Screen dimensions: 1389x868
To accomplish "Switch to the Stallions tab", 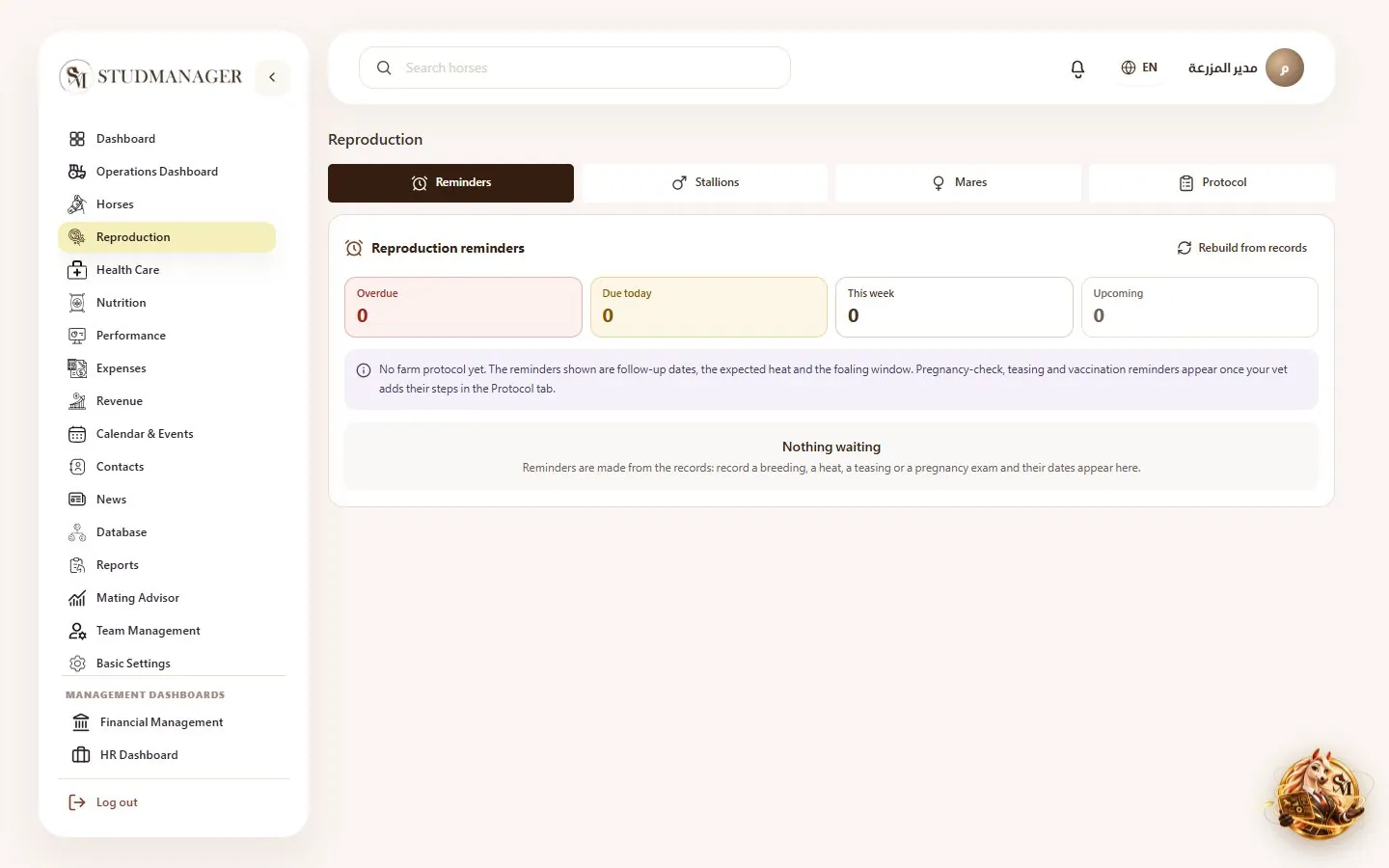I will [705, 183].
